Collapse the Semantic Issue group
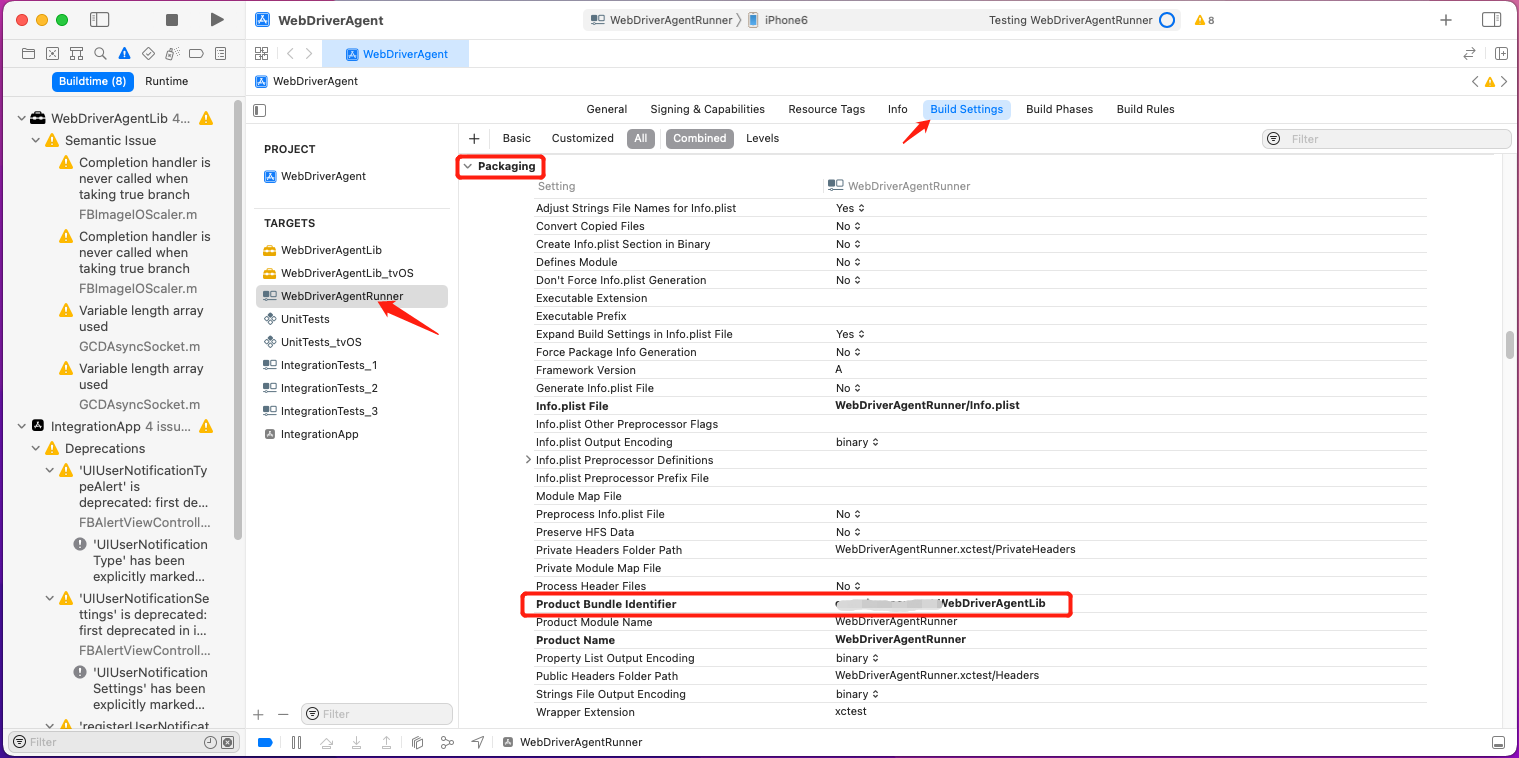 click(35, 141)
